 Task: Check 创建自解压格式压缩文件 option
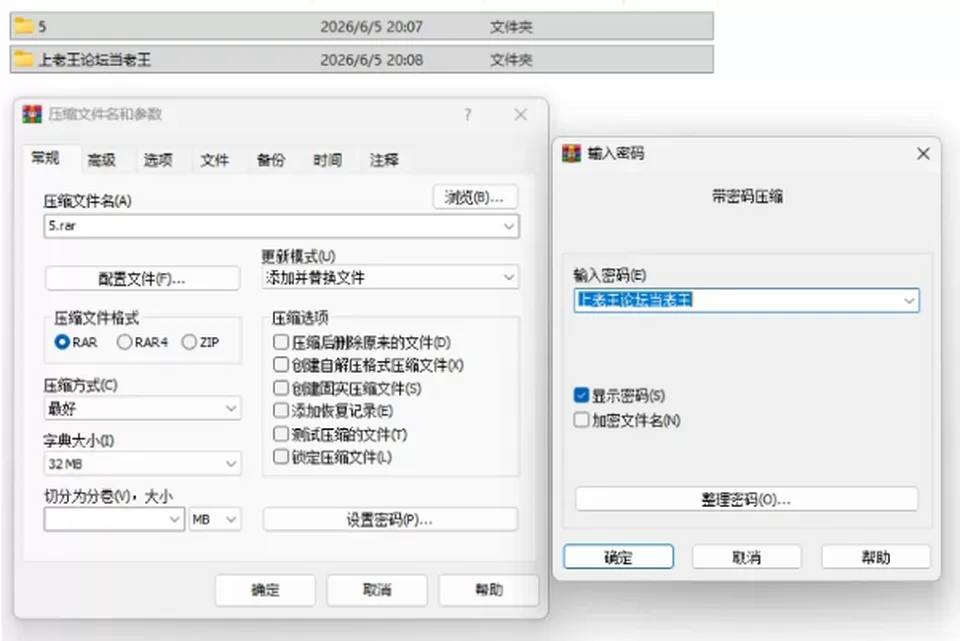(x=280, y=365)
